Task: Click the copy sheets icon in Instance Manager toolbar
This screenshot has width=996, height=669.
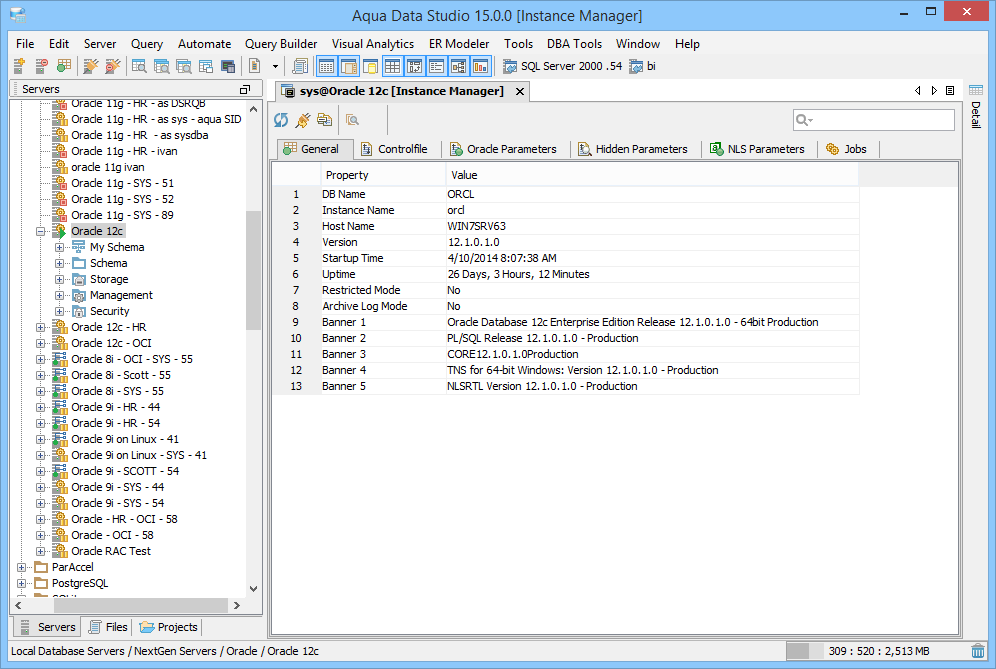Action: coord(325,119)
